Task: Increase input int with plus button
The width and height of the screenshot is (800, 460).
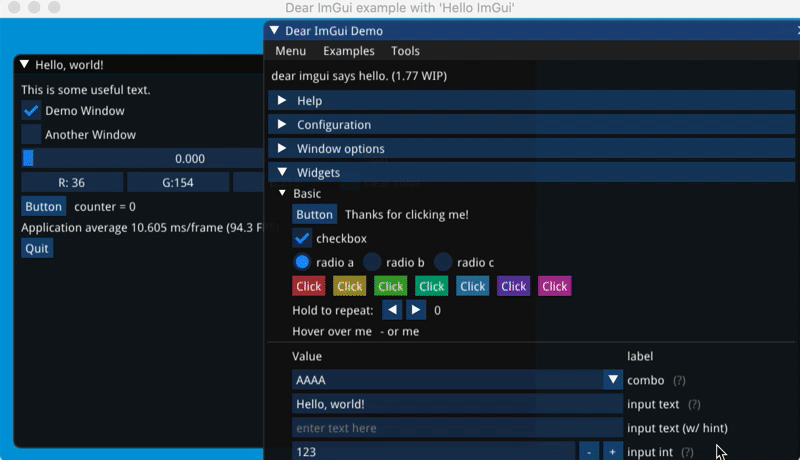Action: point(612,452)
